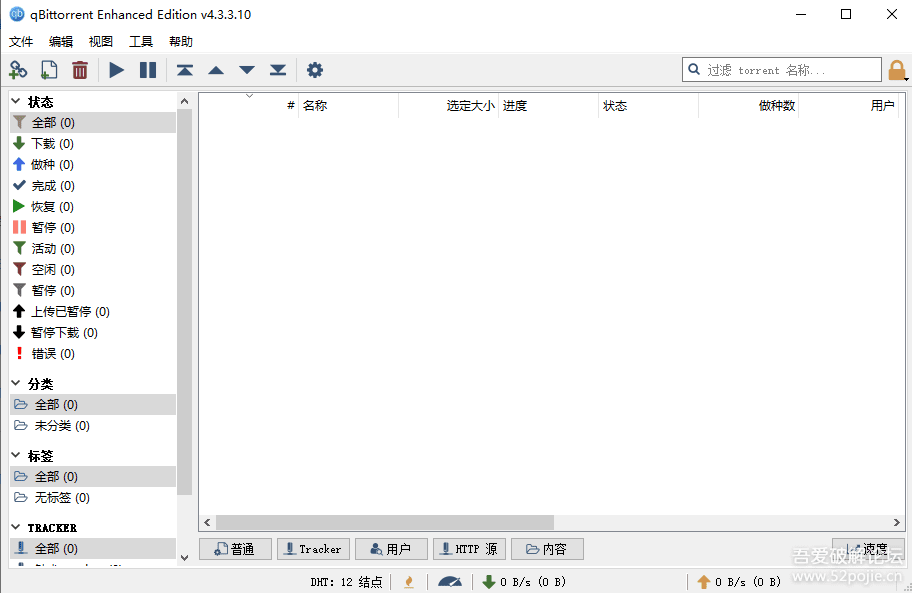Move torrent to bottom of queue
The height and width of the screenshot is (593, 912).
pyautogui.click(x=278, y=70)
